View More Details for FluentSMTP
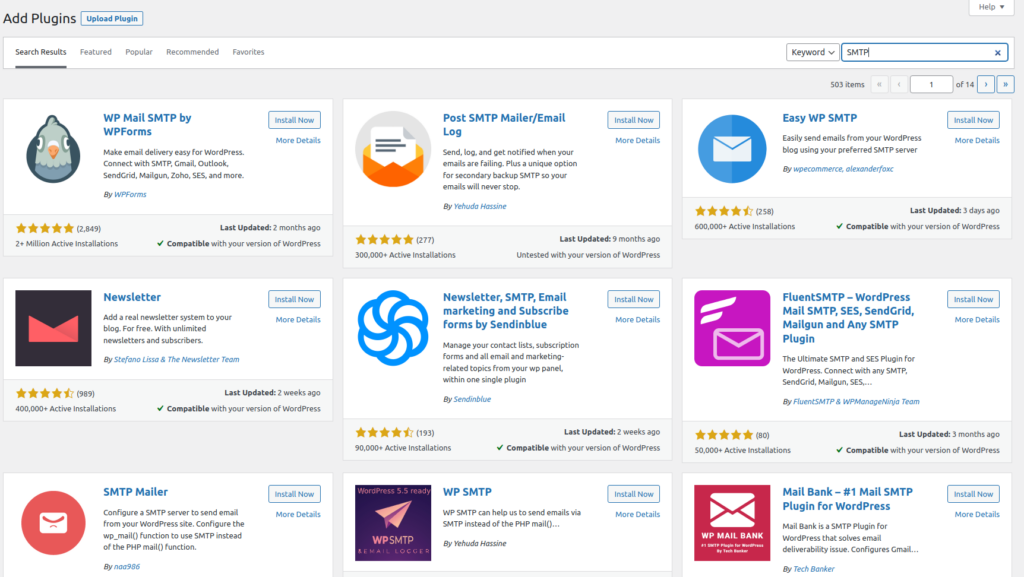 pos(977,320)
